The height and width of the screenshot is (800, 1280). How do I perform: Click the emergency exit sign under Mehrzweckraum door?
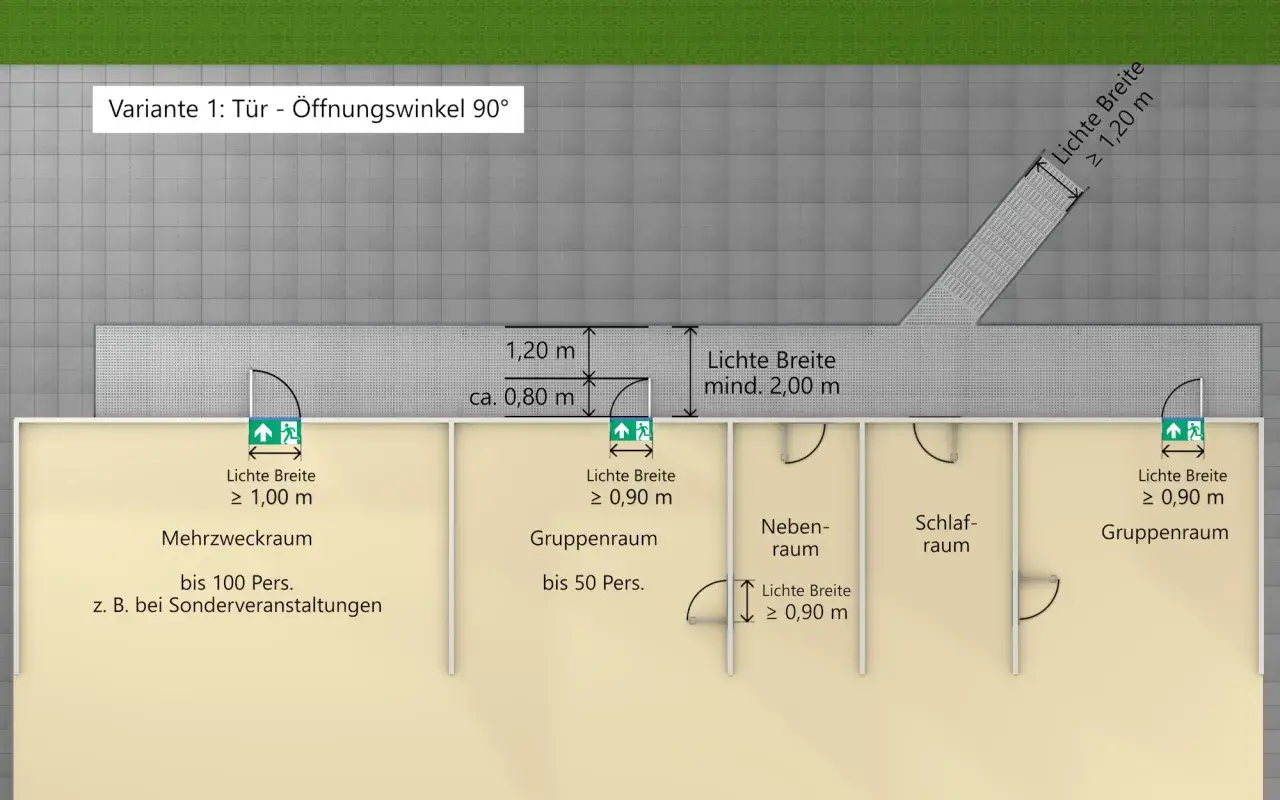pos(274,432)
